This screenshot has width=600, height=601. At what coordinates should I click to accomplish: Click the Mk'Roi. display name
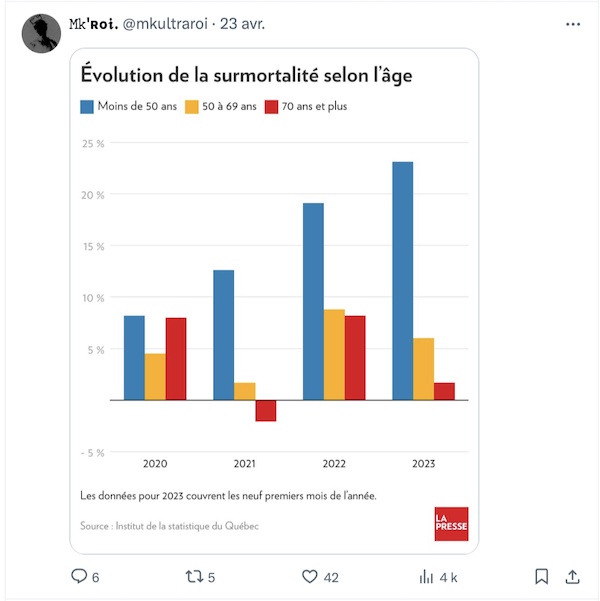click(93, 24)
